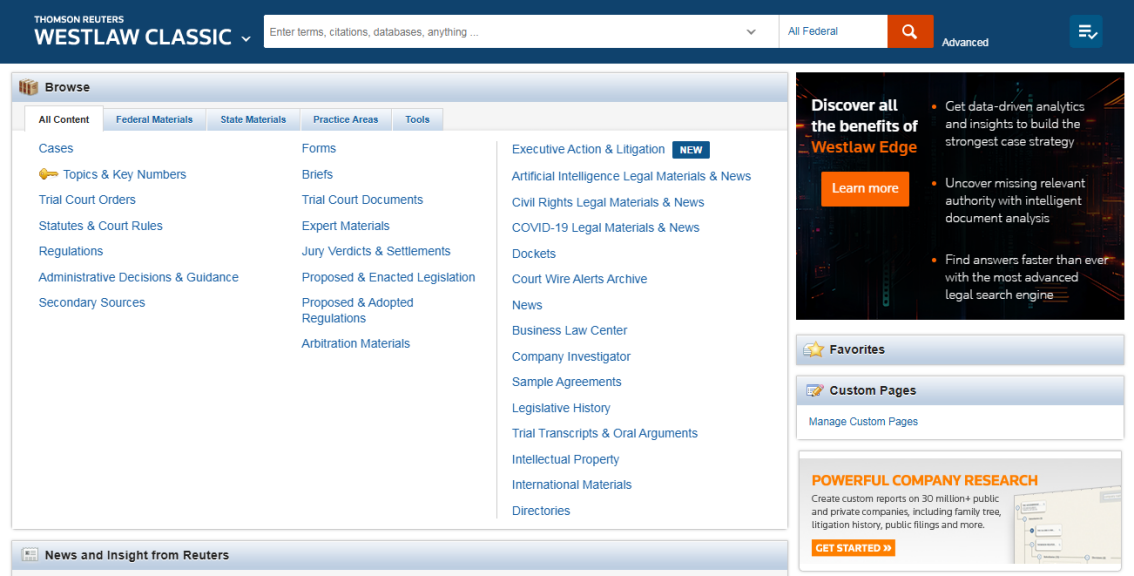Viewport: 1134px width, 576px height.
Task: Open Statutes & Court Rules
Action: pyautogui.click(x=101, y=226)
